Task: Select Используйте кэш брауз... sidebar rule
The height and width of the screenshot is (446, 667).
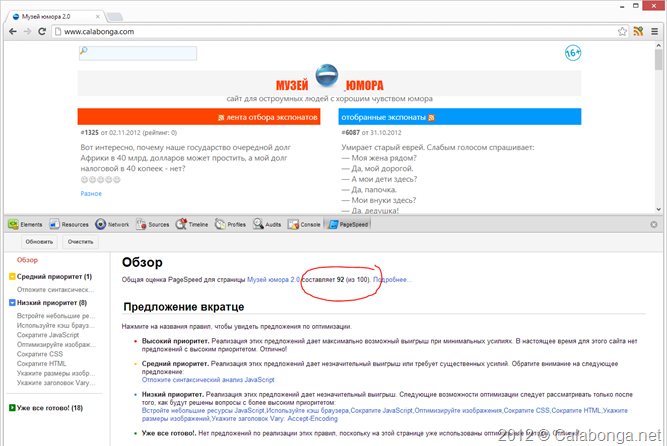Action: 56,326
